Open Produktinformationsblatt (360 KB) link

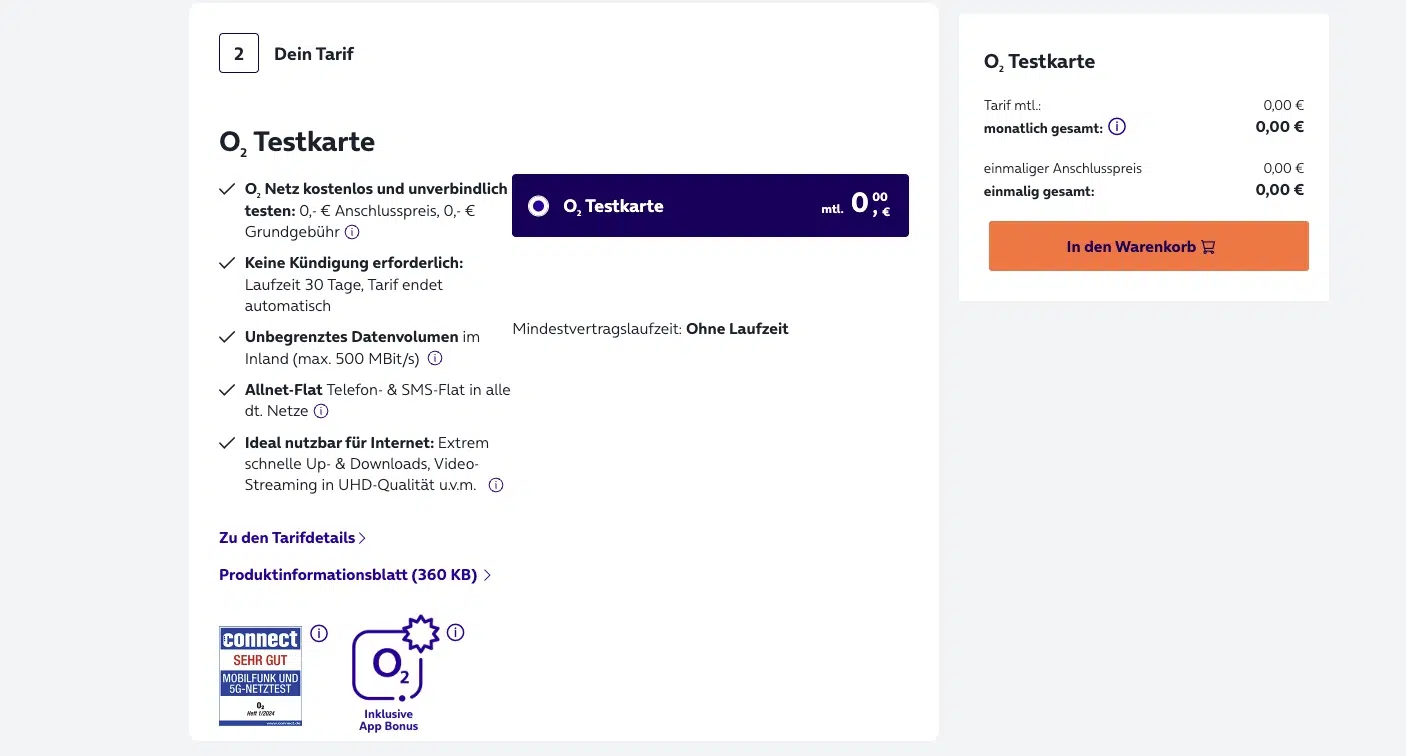348,575
